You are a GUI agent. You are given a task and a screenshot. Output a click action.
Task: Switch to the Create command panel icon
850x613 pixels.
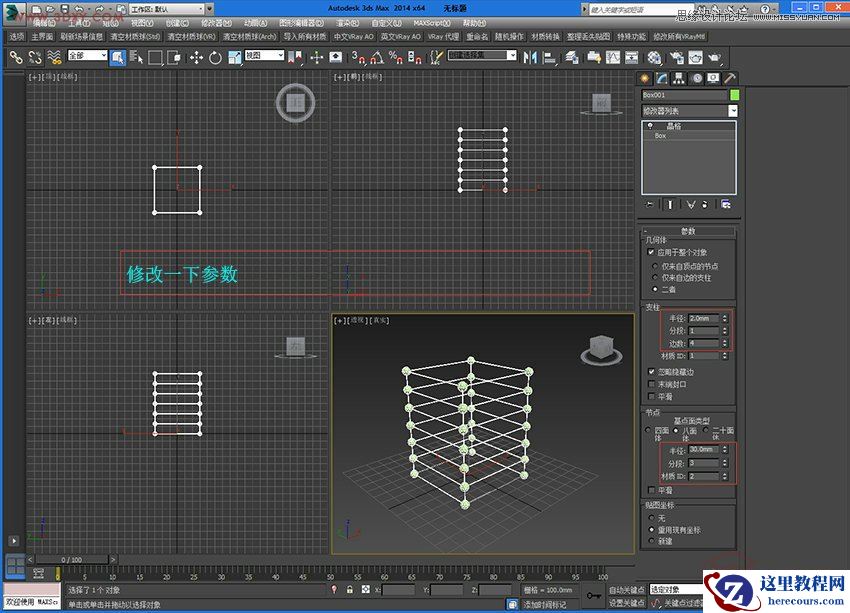point(645,79)
